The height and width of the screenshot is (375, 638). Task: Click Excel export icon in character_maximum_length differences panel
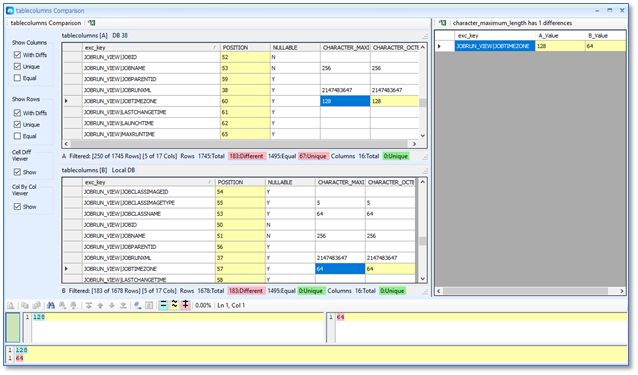click(443, 23)
